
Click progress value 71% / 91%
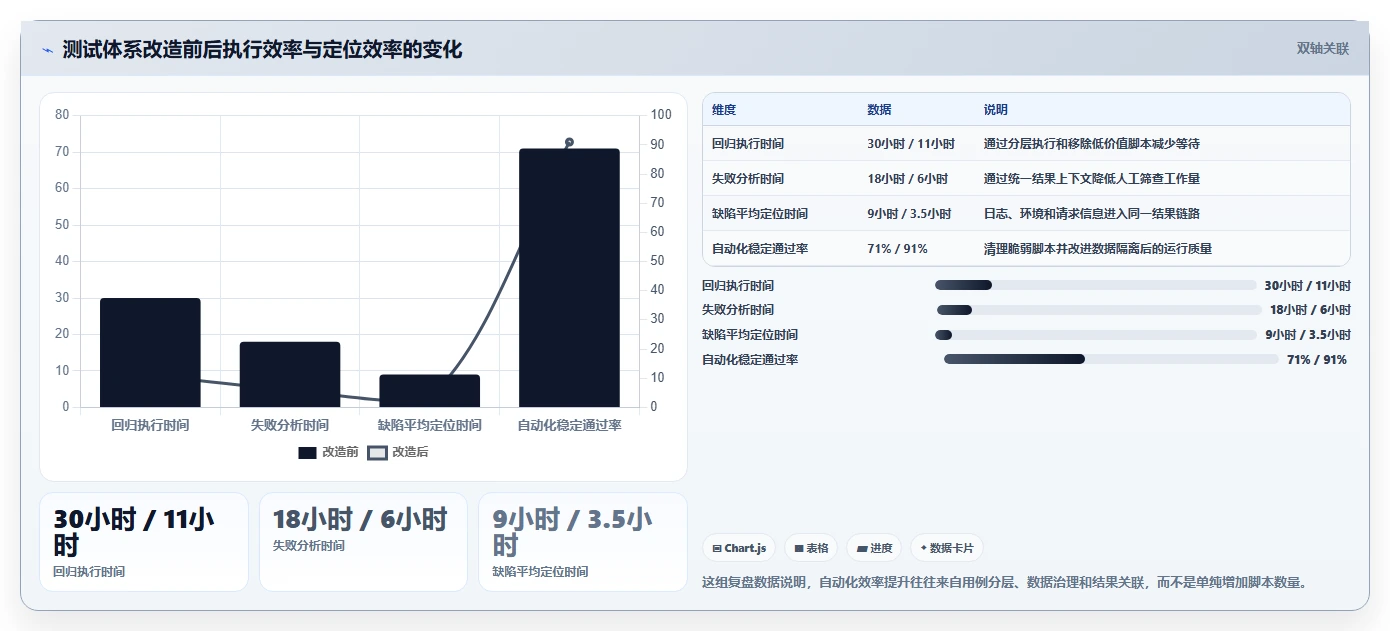[x=1317, y=359]
